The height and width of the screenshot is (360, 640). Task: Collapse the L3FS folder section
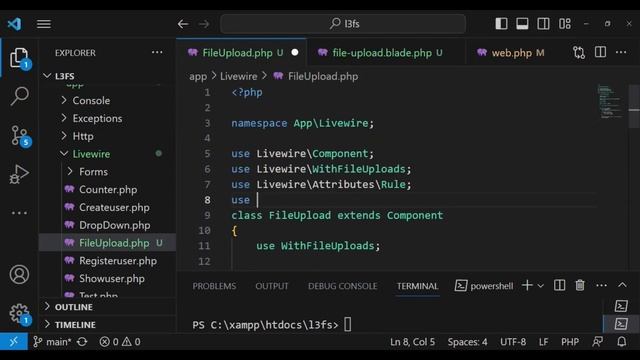(x=107, y=76)
